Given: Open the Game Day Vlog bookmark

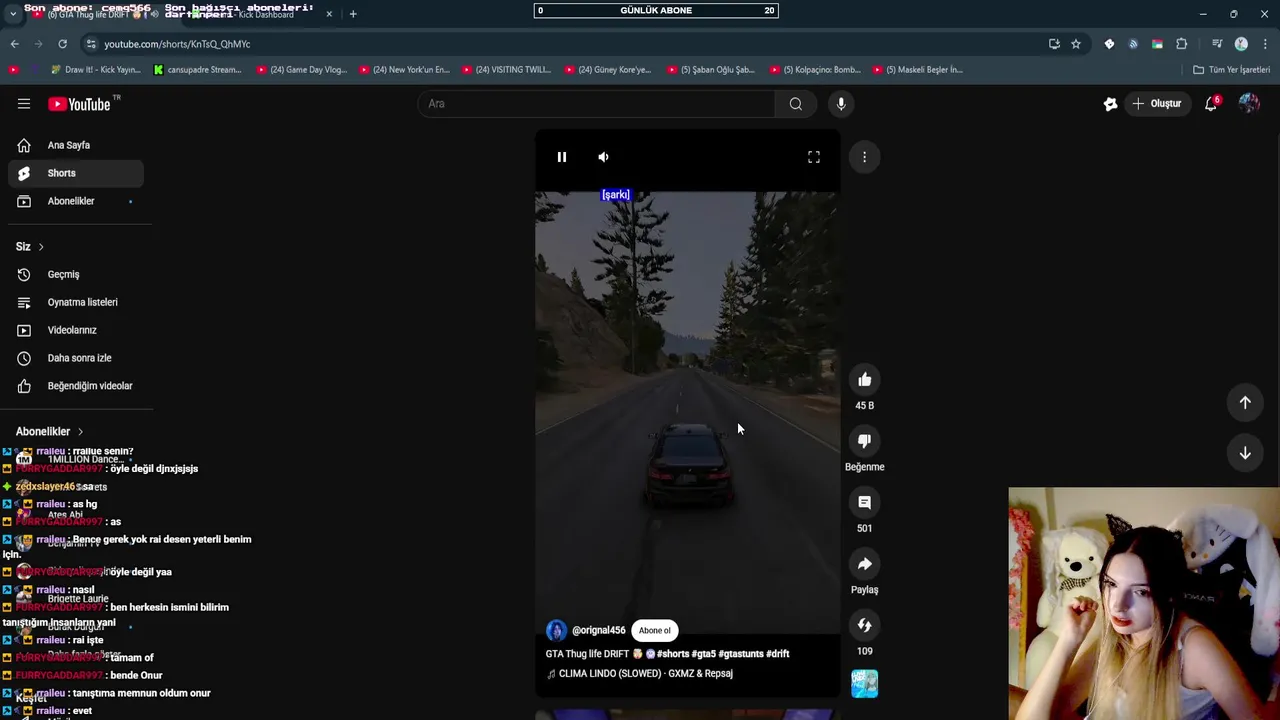Looking at the screenshot, I should click(x=301, y=70).
